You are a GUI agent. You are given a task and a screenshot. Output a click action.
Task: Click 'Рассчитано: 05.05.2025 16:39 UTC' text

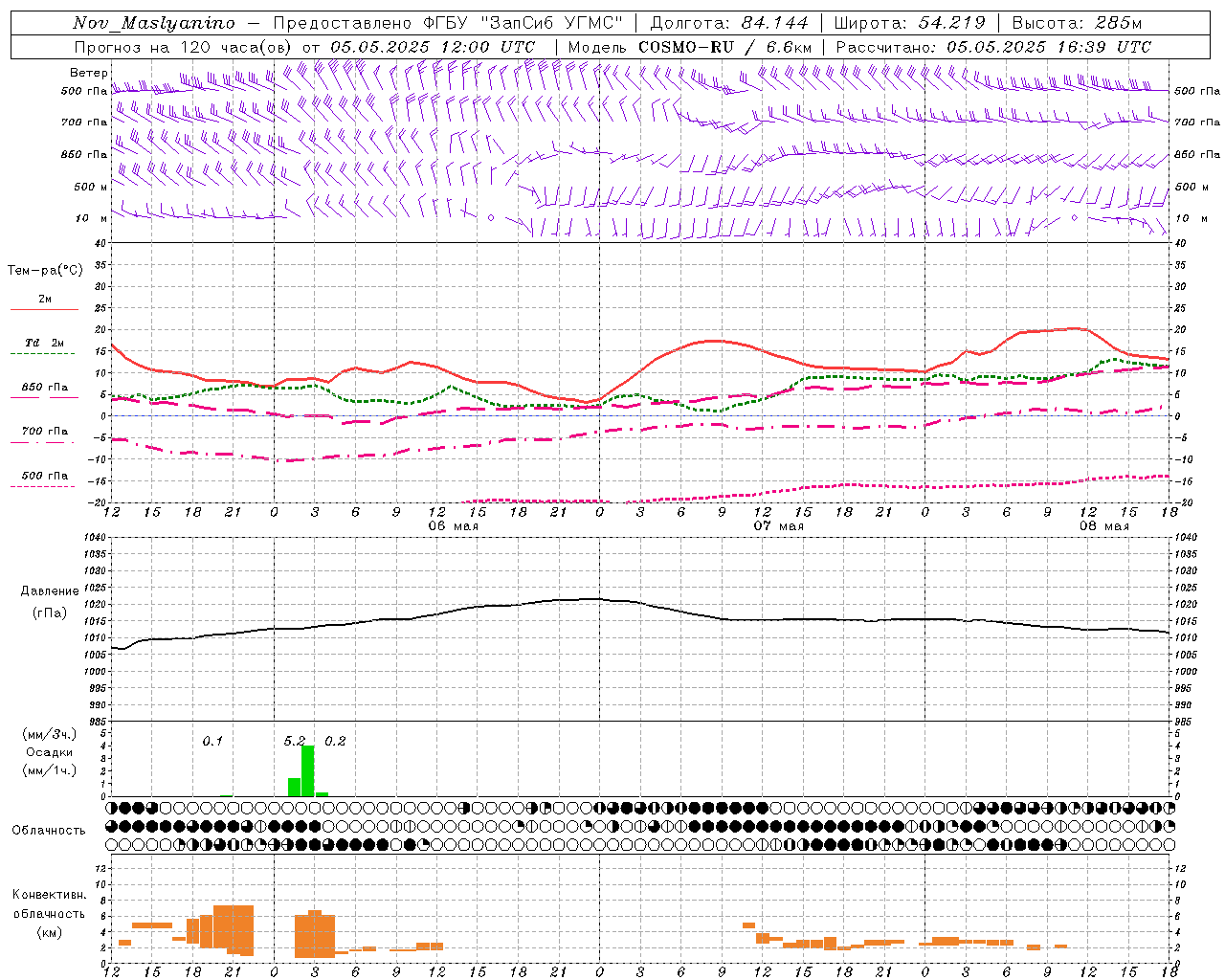(x=993, y=47)
